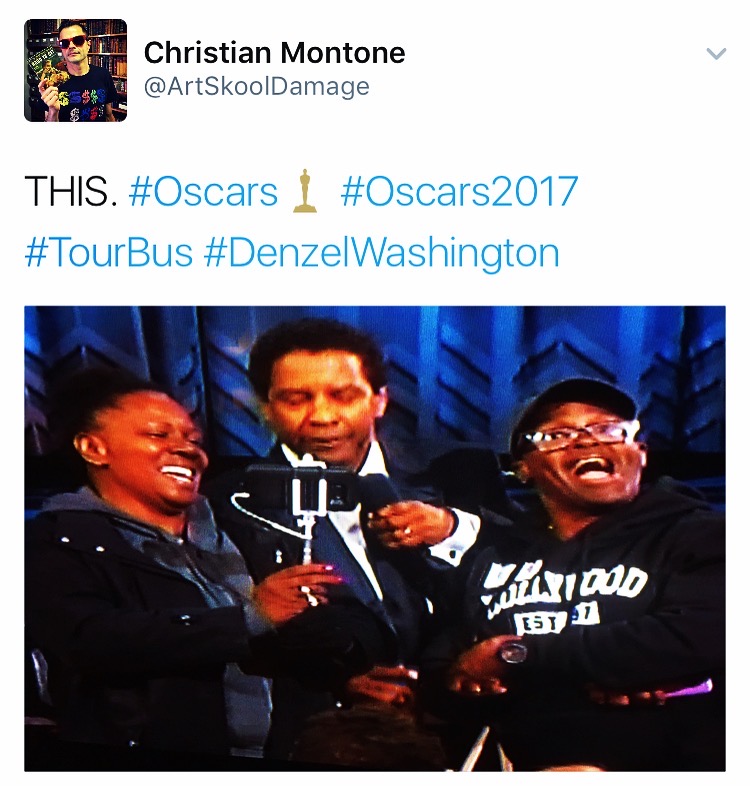View the attached tweet photo
The image size is (750, 786).
point(375,538)
